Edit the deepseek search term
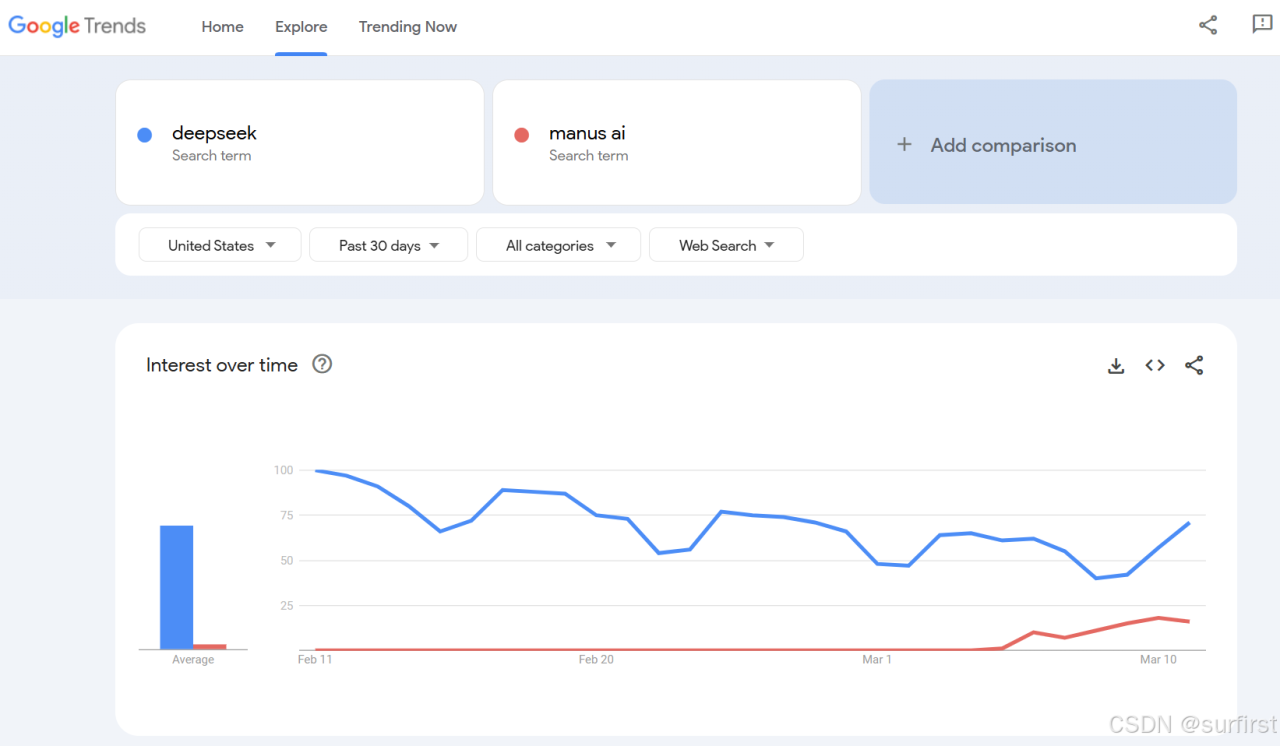 tap(214, 134)
